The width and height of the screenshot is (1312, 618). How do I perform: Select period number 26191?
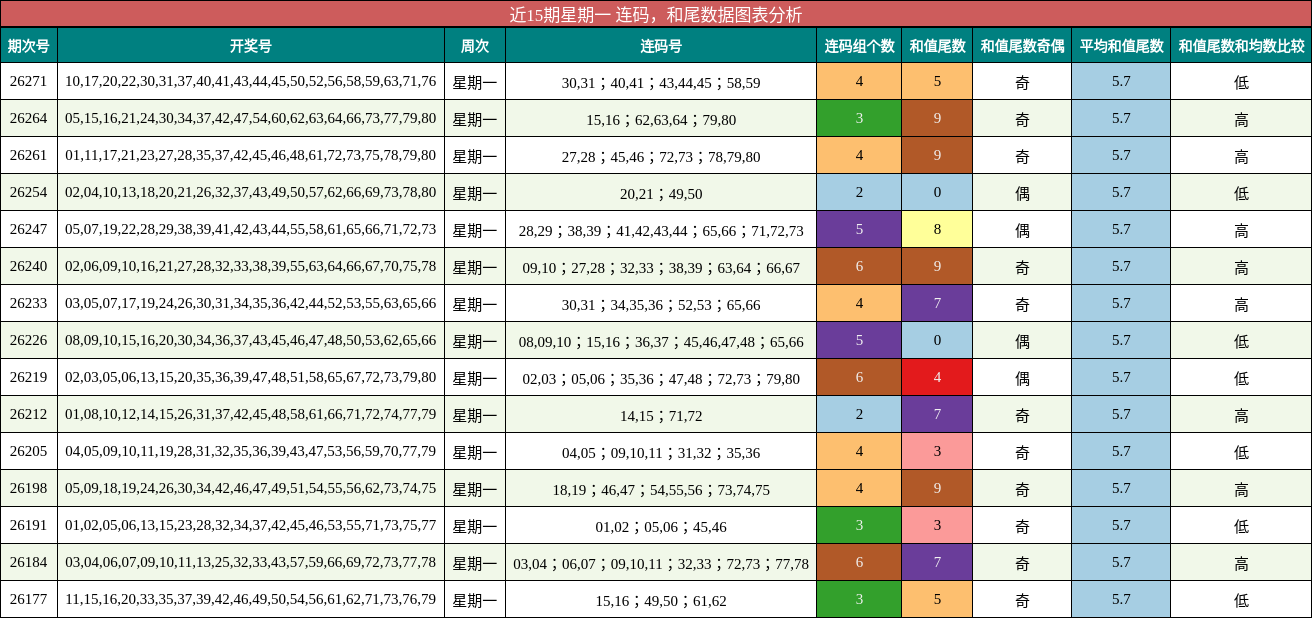29,525
